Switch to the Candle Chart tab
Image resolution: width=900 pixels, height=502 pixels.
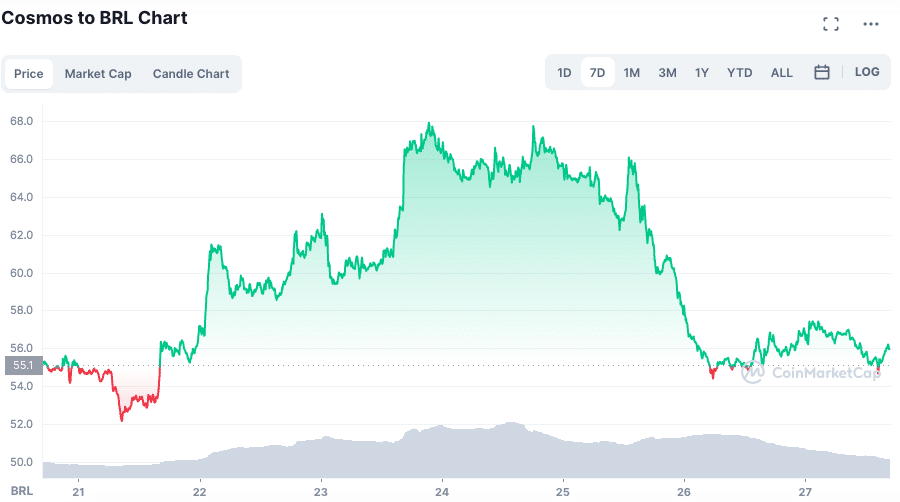point(191,74)
